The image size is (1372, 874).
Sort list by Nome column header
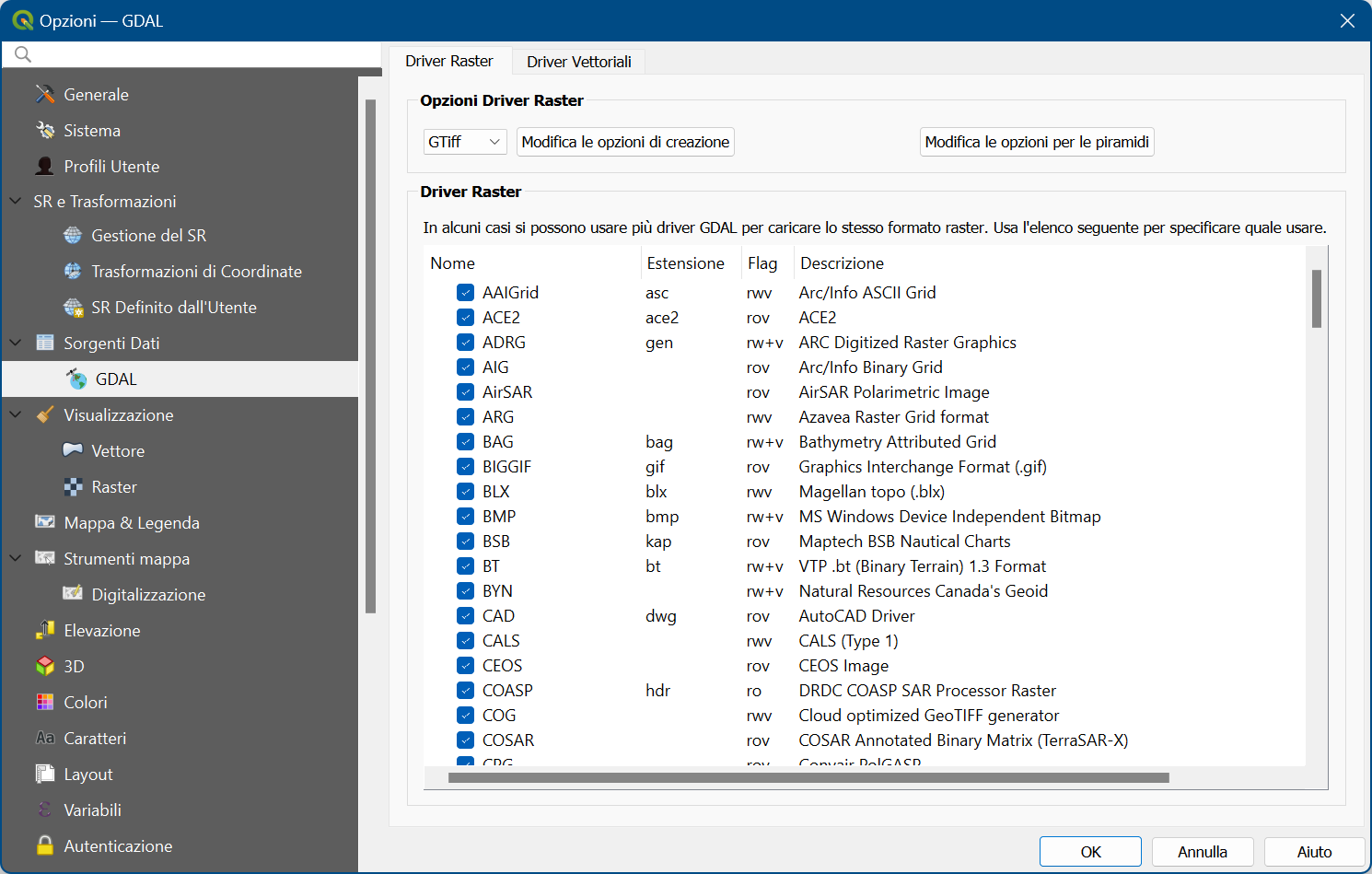pos(532,263)
